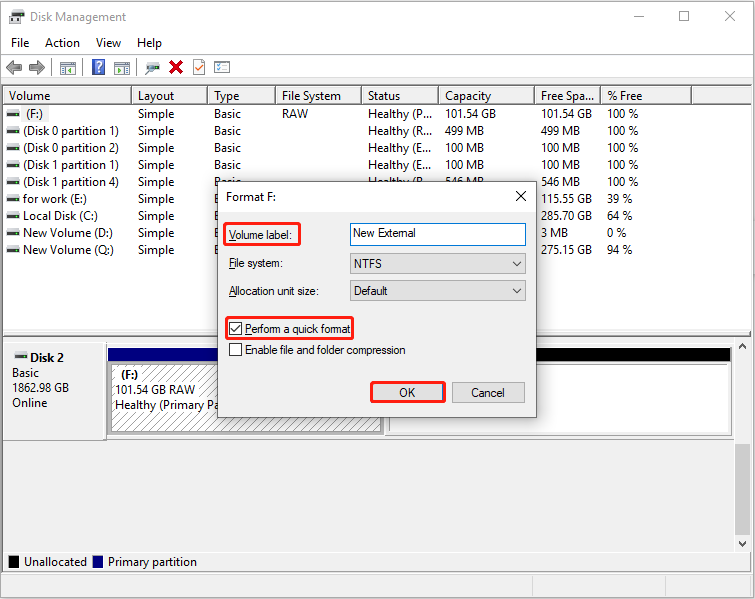This screenshot has height=599, width=755.
Task: Click the Forward arrow toolbar icon
Action: coord(37,67)
